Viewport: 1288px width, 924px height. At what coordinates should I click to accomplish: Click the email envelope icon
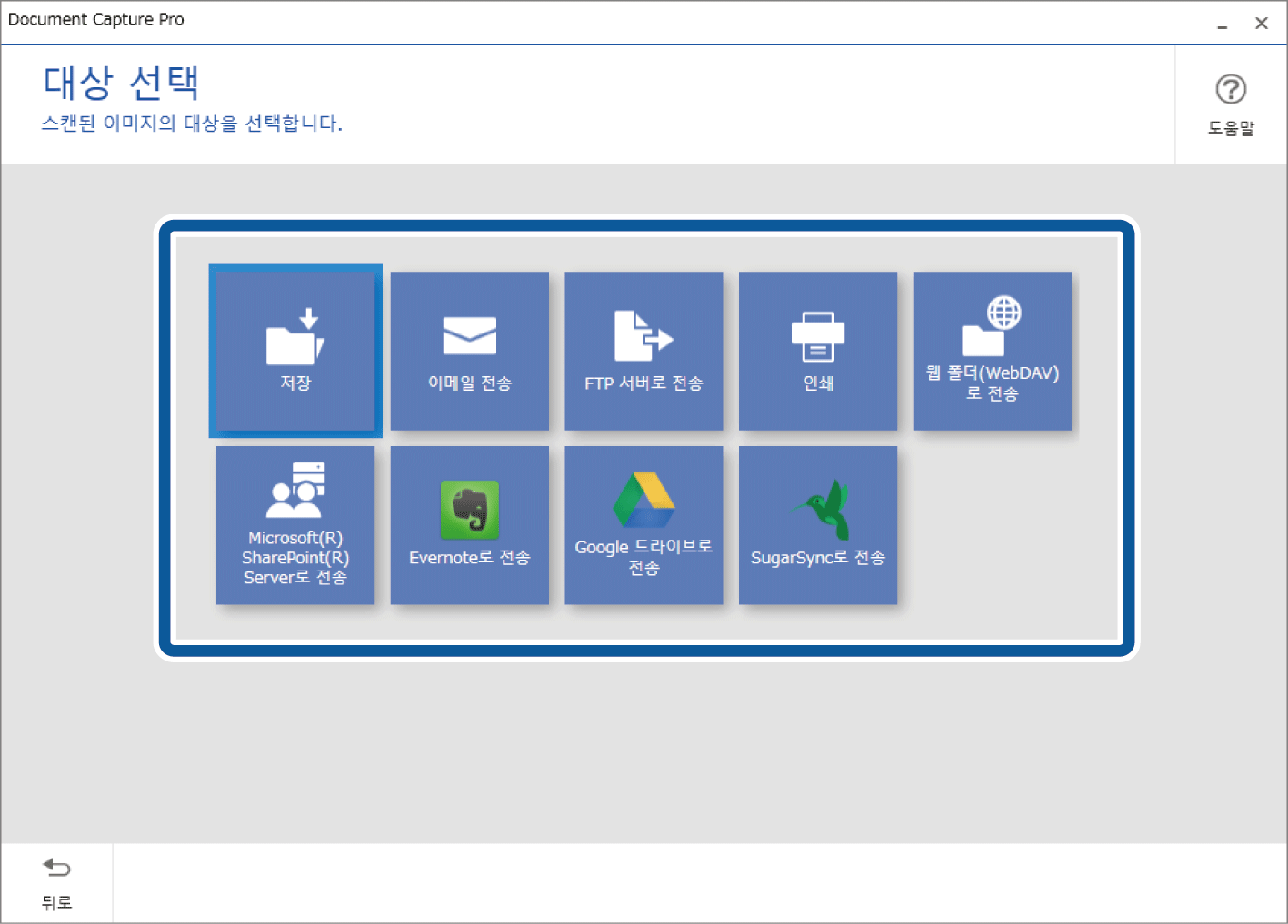coord(469,335)
